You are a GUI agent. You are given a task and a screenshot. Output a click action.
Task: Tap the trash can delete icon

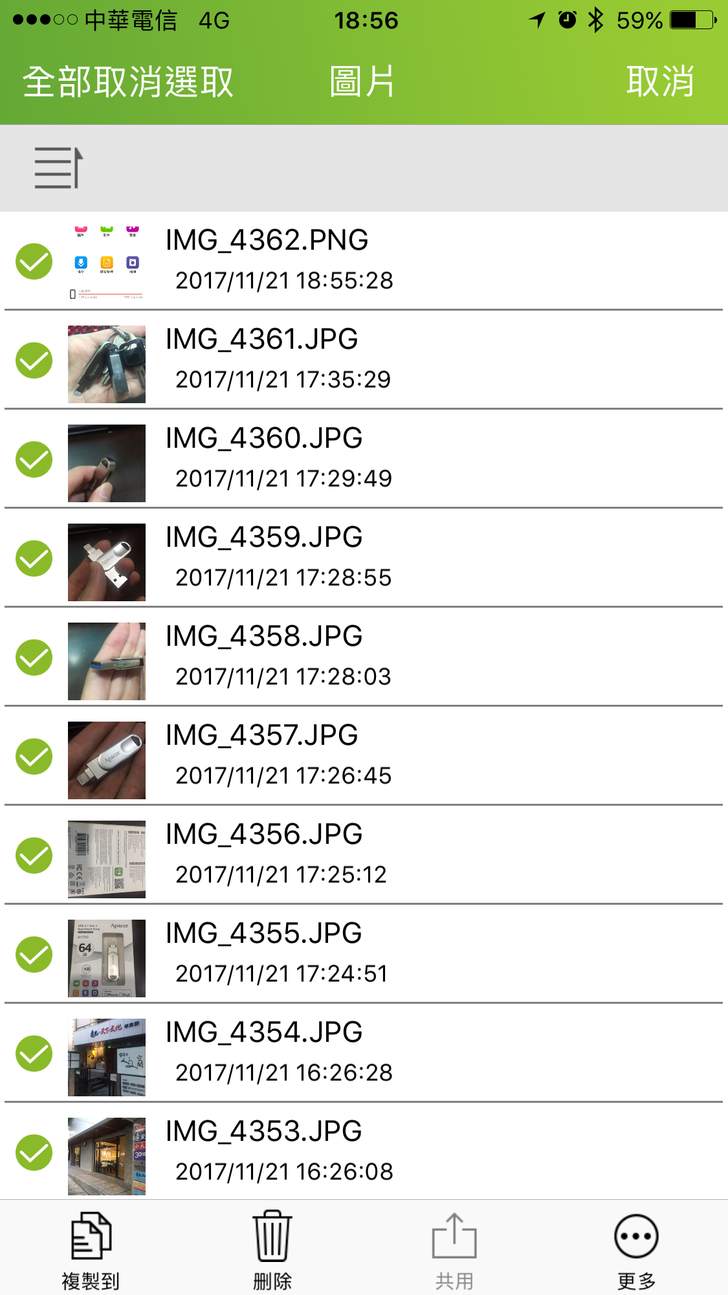click(x=272, y=1237)
